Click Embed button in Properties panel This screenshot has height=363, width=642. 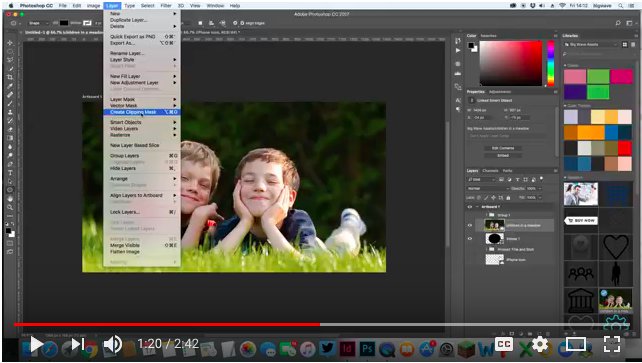pyautogui.click(x=503, y=156)
